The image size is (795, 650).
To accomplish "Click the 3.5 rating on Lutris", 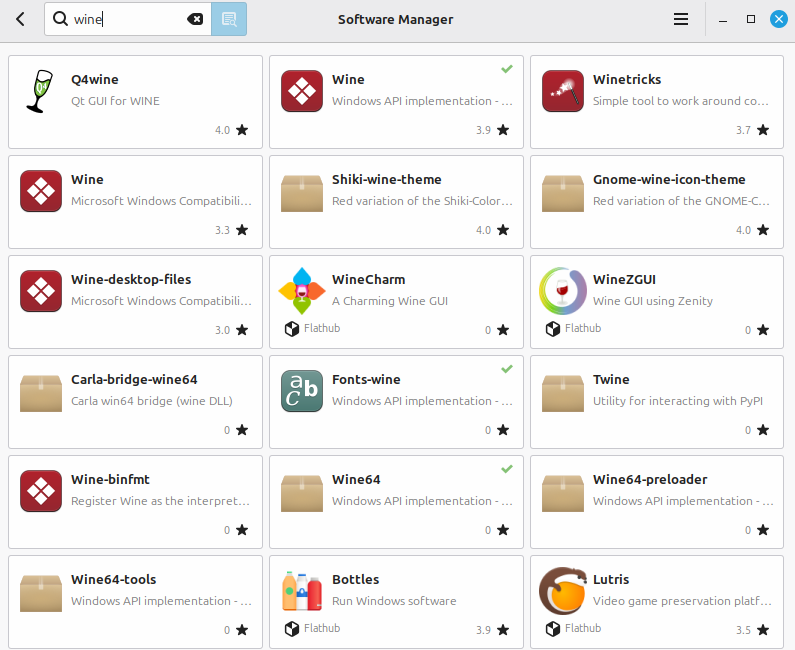I will click(752, 630).
